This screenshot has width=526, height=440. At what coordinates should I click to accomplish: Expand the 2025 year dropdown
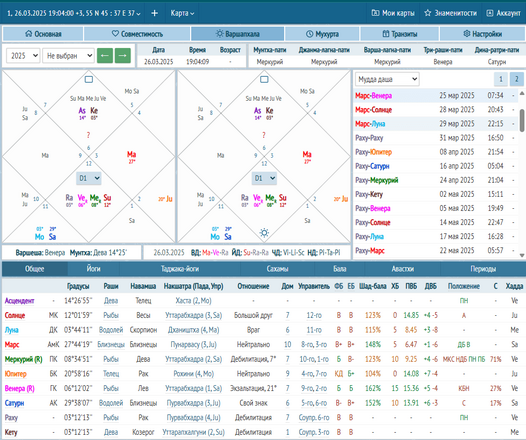click(23, 56)
